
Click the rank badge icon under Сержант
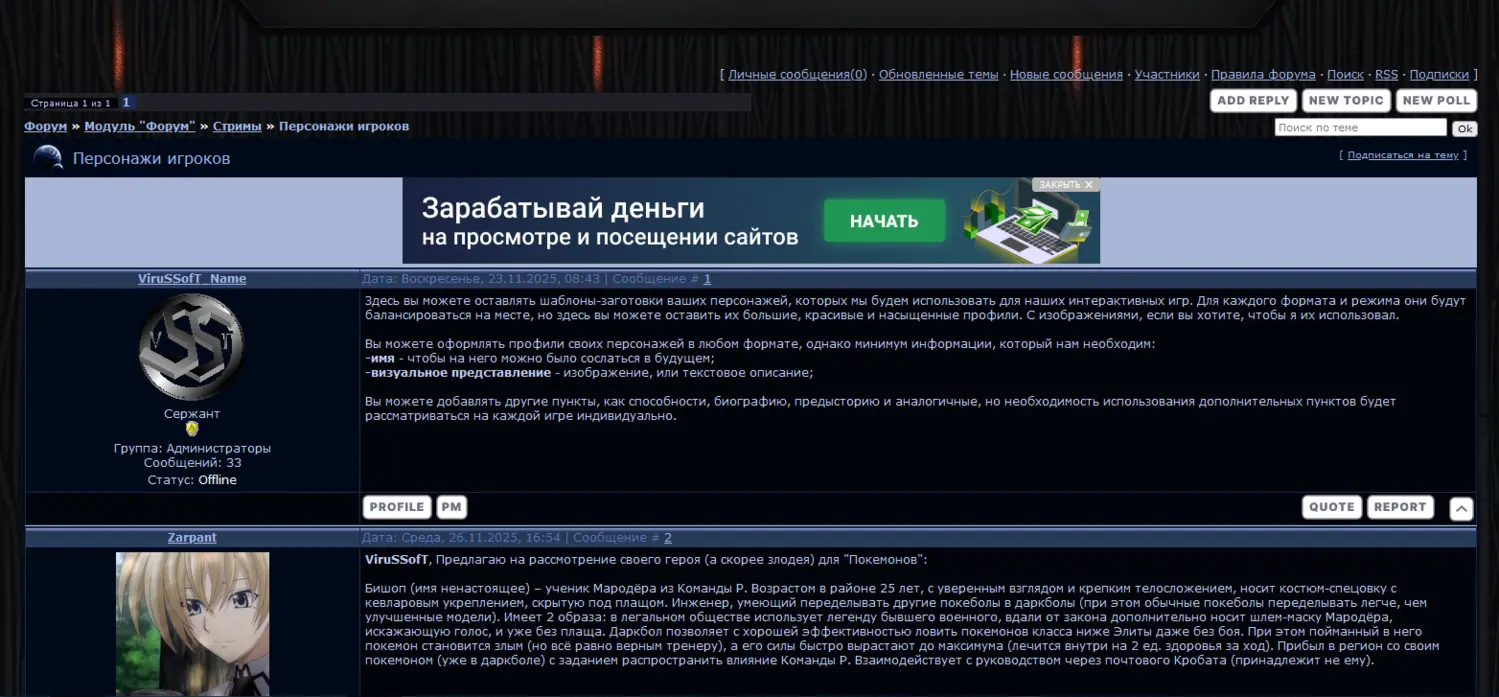[192, 429]
